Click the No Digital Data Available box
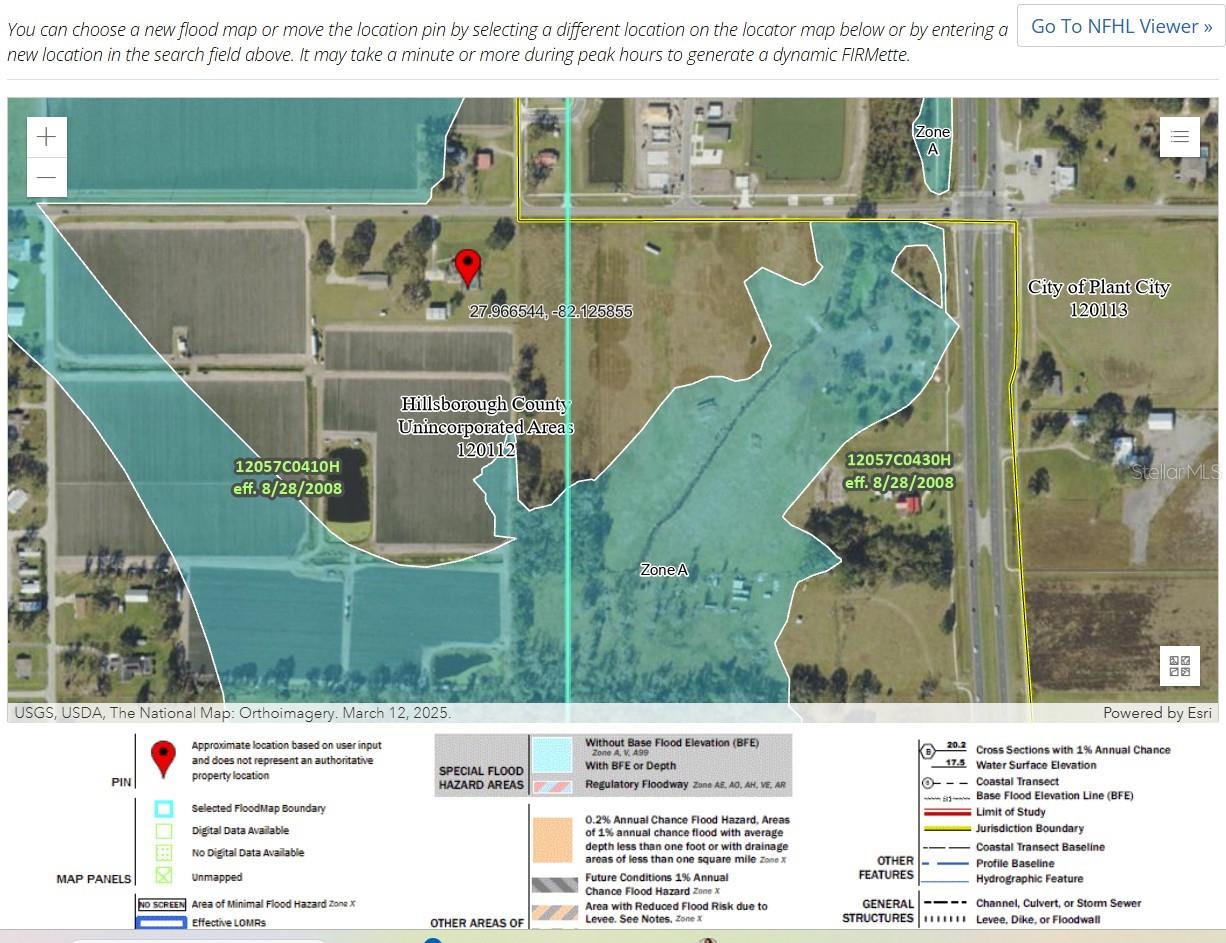Image resolution: width=1226 pixels, height=943 pixels. [x=164, y=853]
